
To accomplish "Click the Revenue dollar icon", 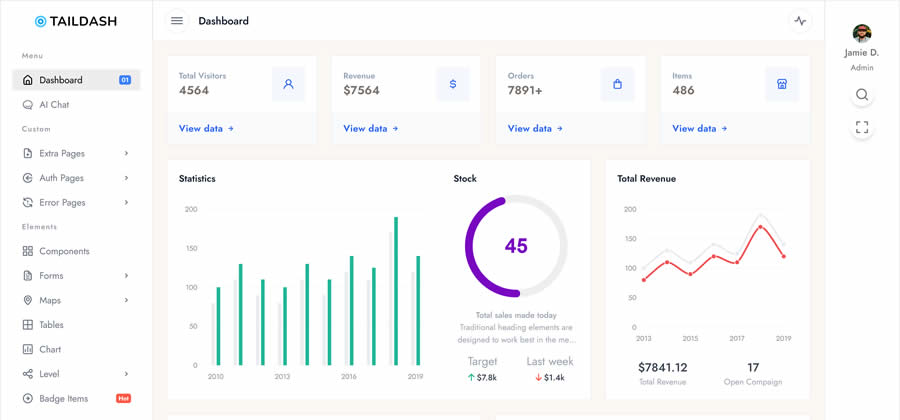I will coord(453,84).
